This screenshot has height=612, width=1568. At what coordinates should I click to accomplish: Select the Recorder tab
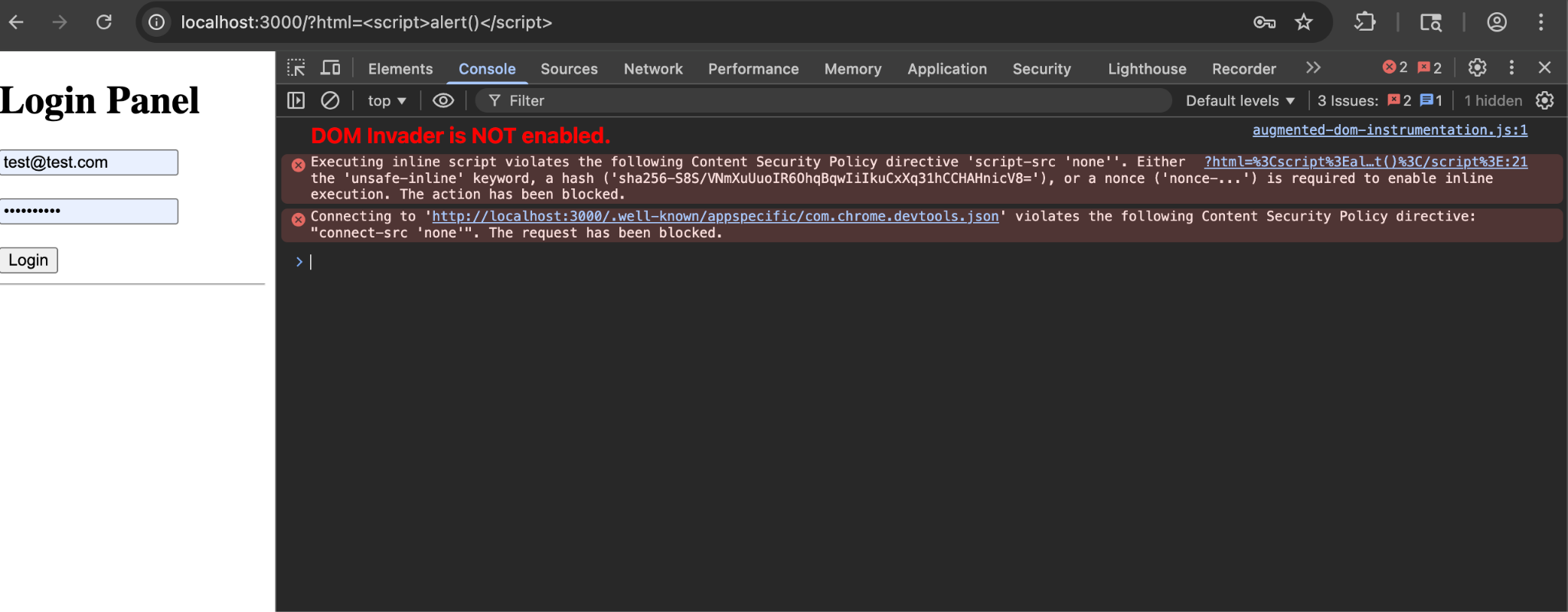coord(1244,69)
